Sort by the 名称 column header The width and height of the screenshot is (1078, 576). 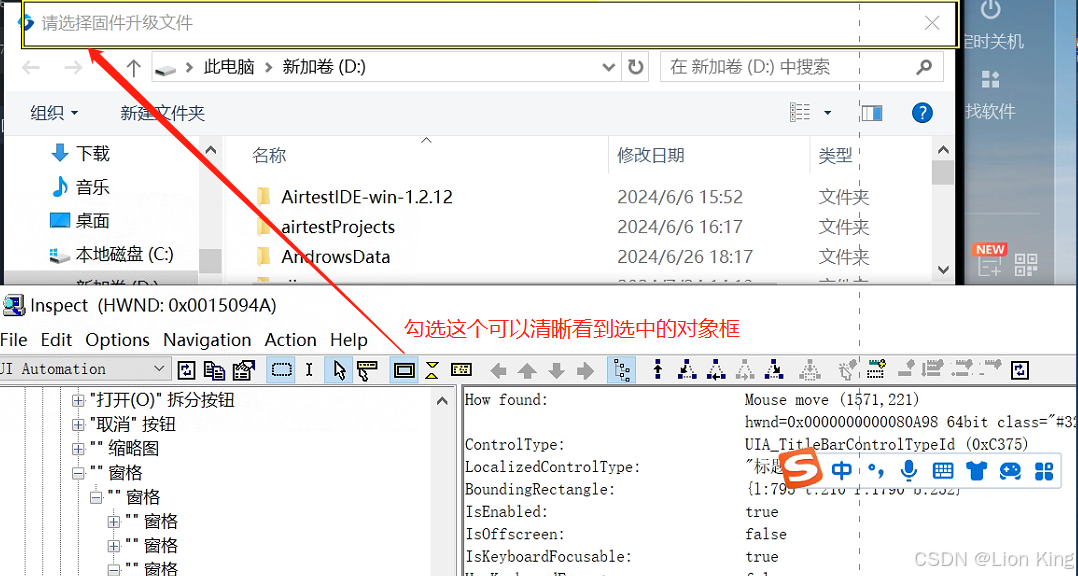click(269, 155)
